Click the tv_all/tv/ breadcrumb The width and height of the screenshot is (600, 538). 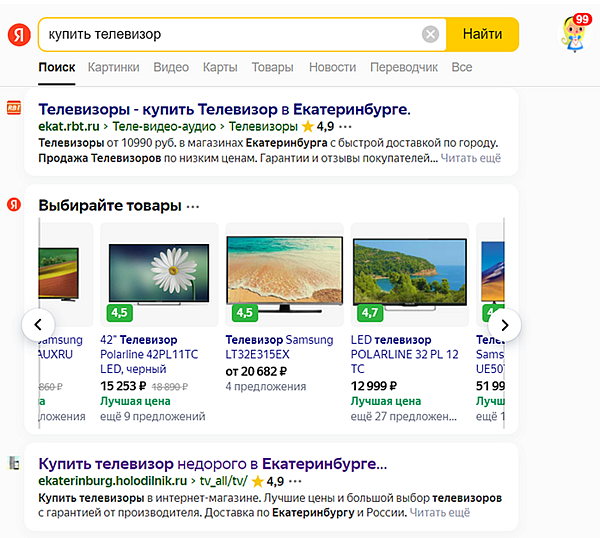(223, 481)
